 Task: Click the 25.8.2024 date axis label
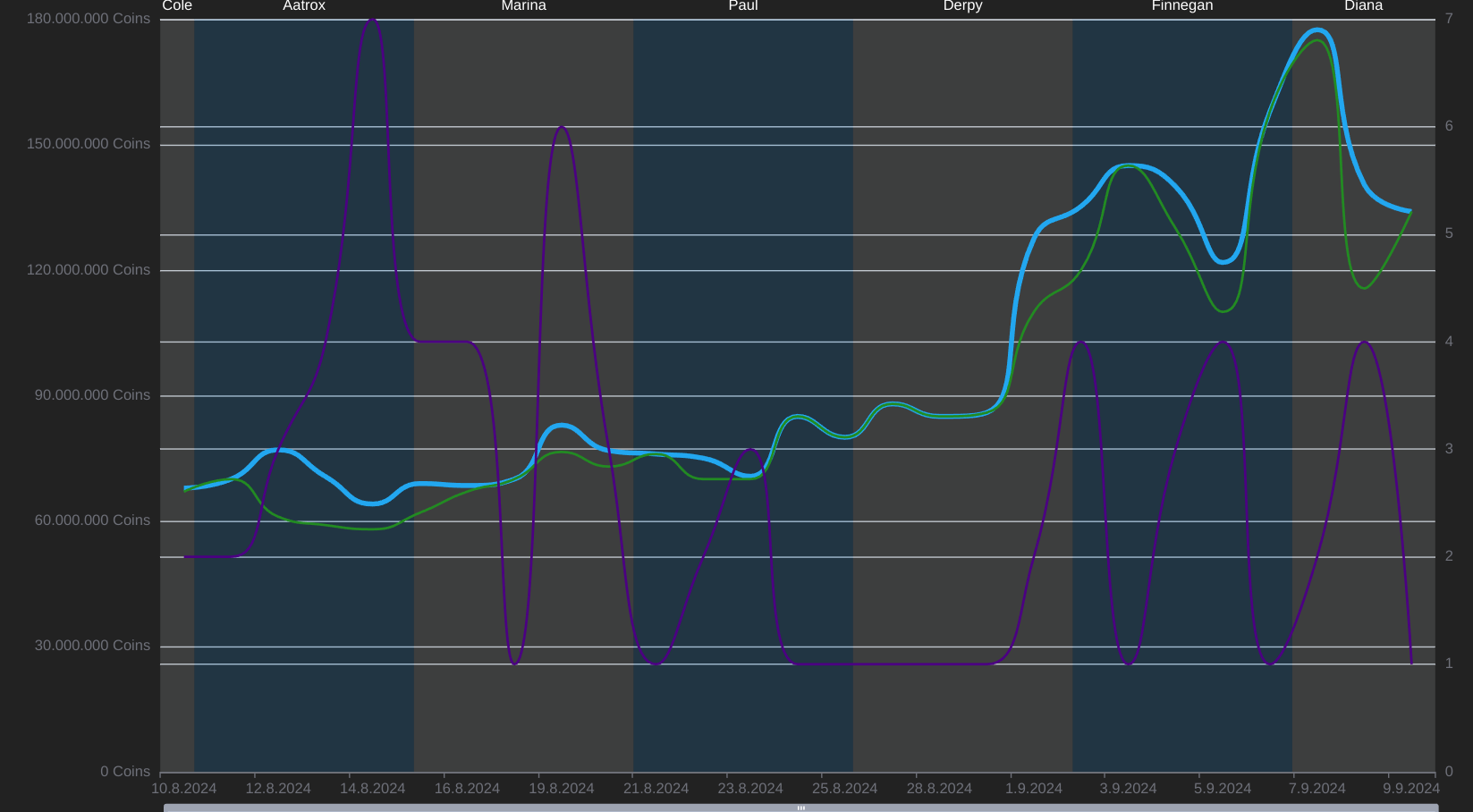coord(844,788)
